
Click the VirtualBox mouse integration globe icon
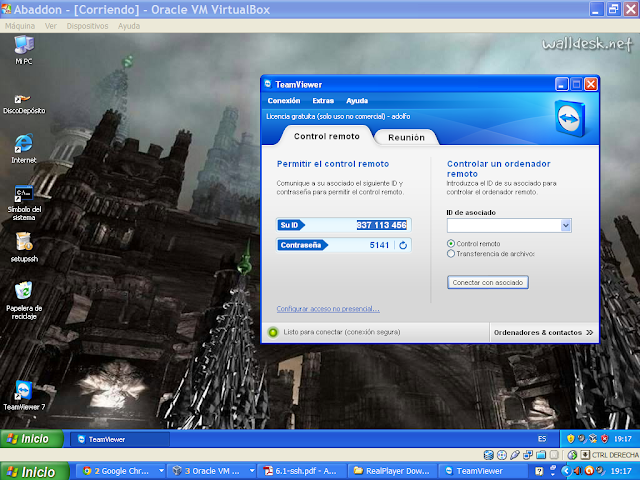572,455
